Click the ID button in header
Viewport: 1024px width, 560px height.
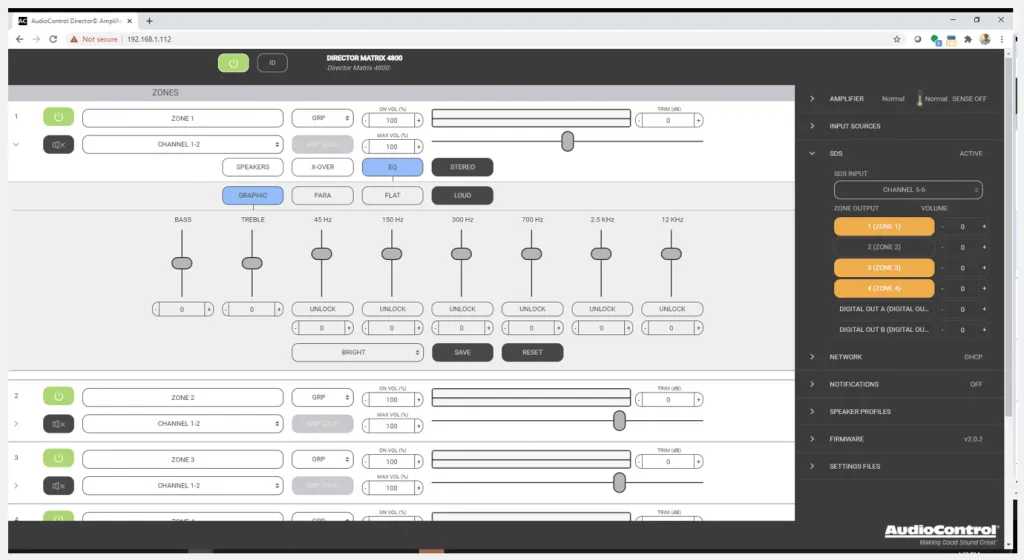[x=272, y=63]
